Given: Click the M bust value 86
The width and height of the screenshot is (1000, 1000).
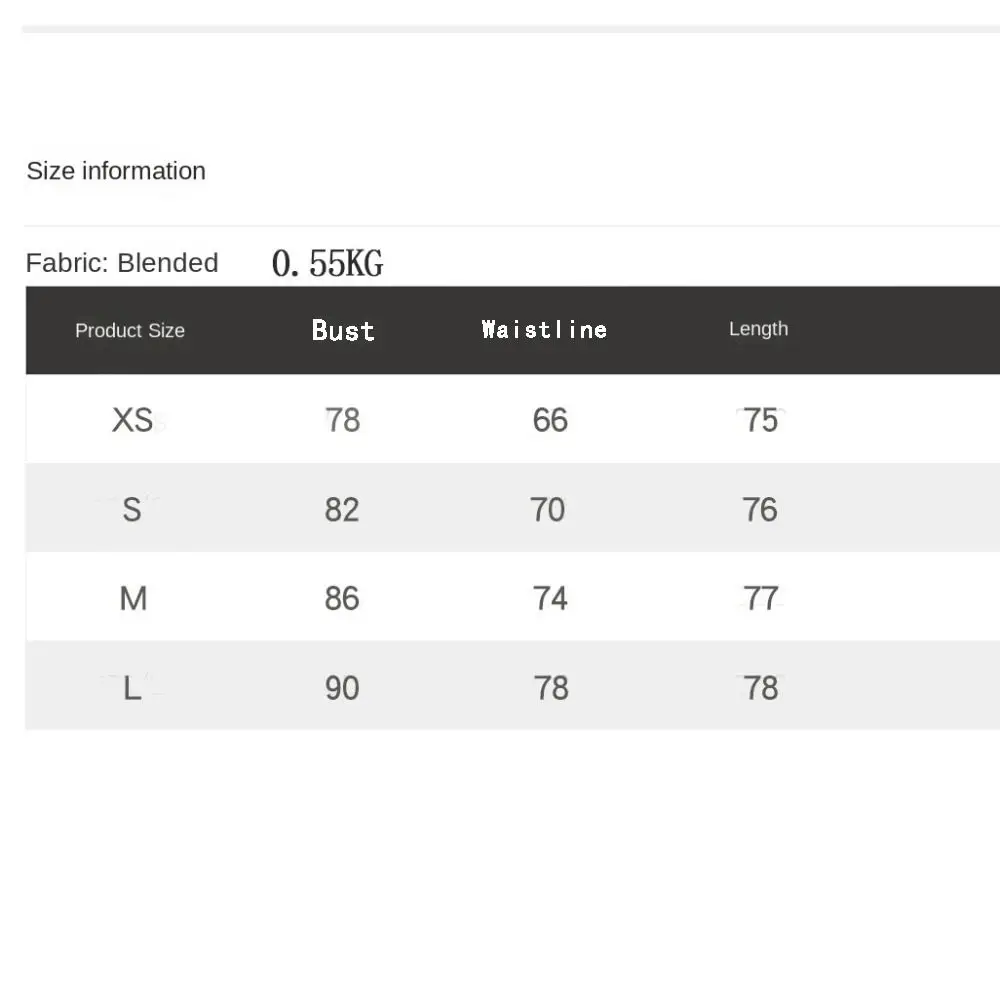Looking at the screenshot, I should click(x=342, y=599).
